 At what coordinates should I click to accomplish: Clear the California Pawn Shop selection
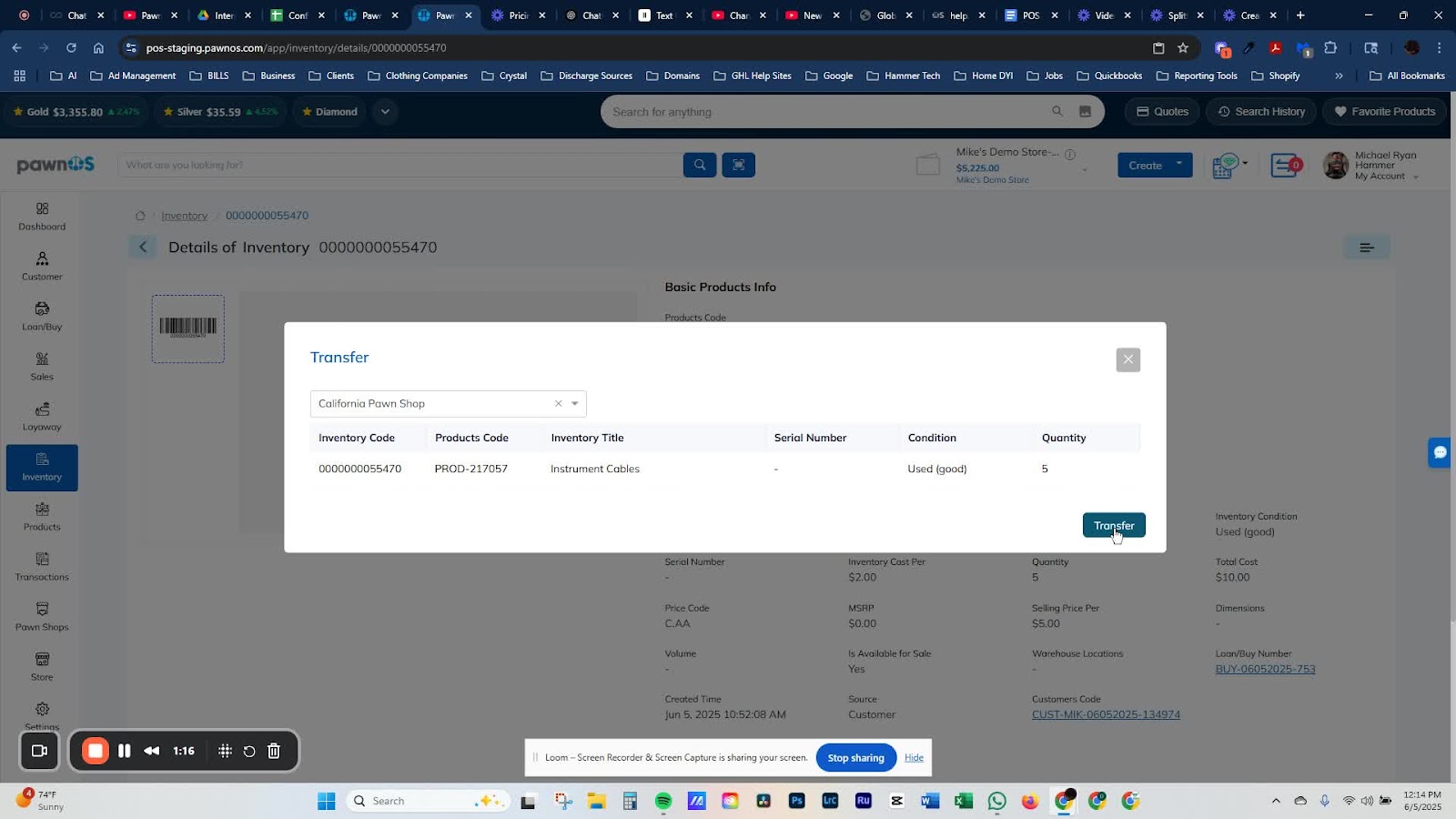click(558, 403)
